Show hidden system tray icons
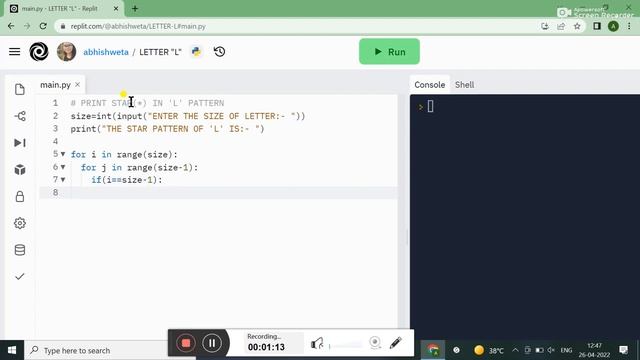Image resolution: width=640 pixels, height=360 pixels. (516, 350)
